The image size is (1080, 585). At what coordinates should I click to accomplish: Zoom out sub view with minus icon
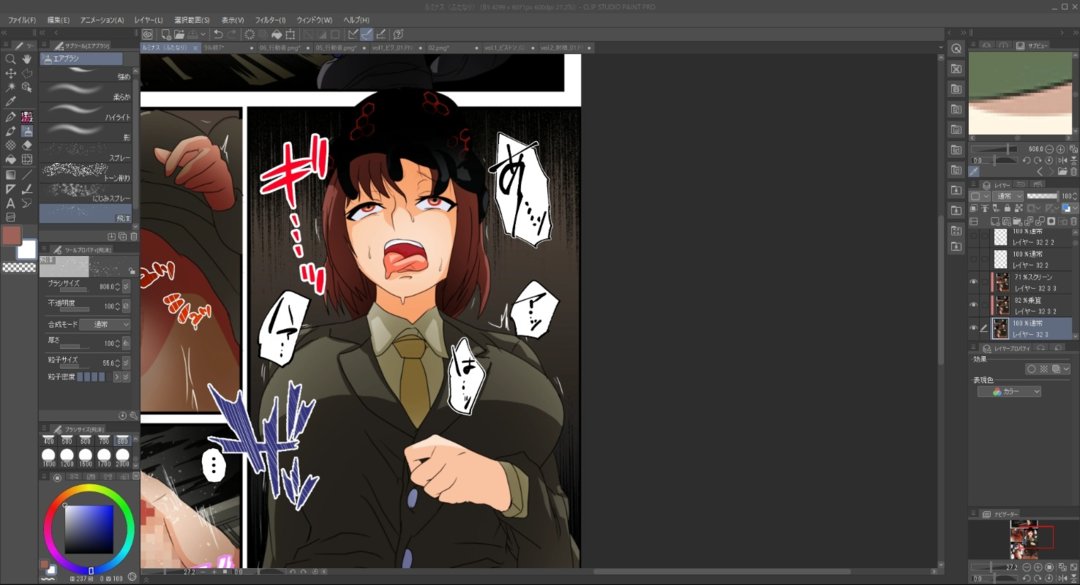1049,149
